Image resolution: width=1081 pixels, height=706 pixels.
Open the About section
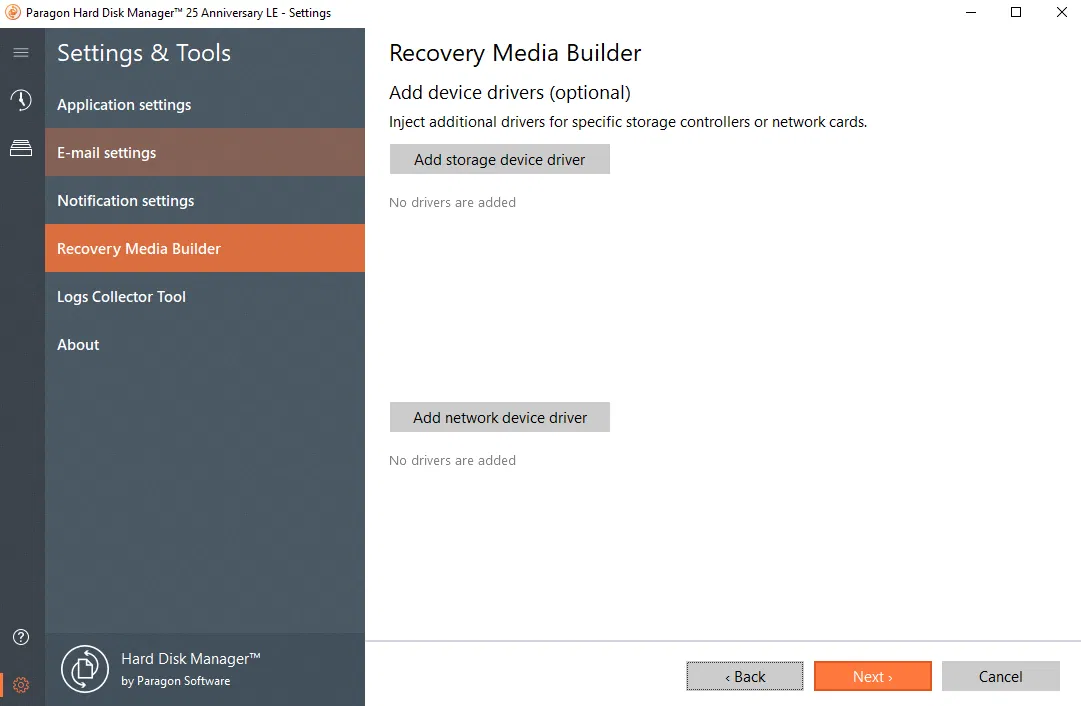[x=205, y=344]
